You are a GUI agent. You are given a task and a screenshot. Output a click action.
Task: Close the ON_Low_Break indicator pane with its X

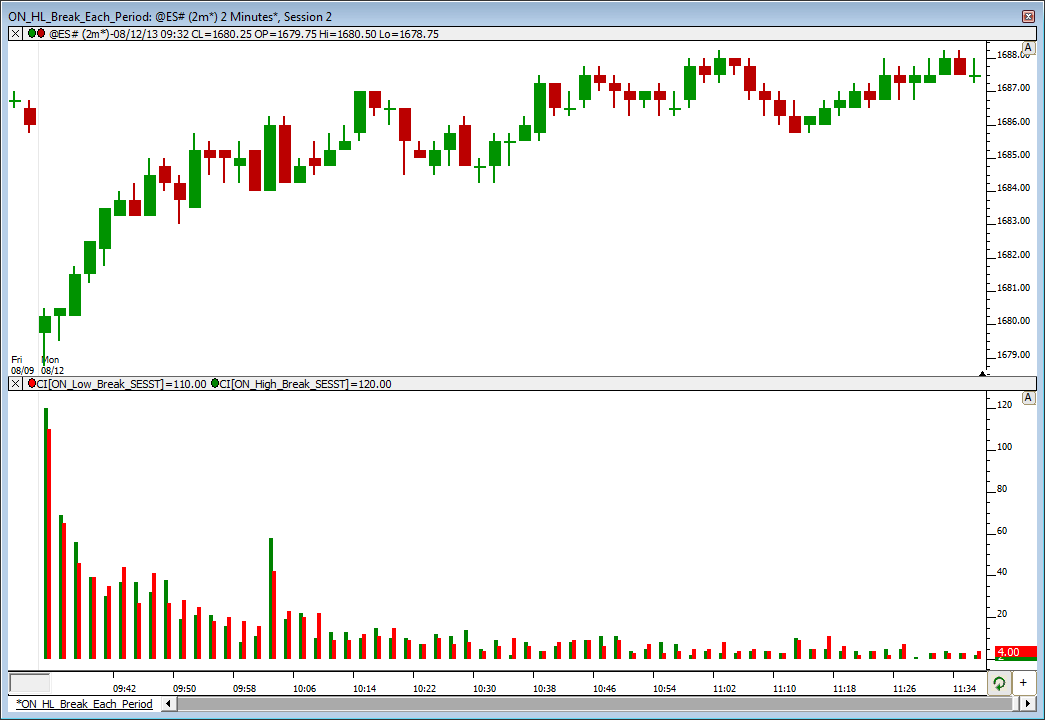[x=15, y=384]
